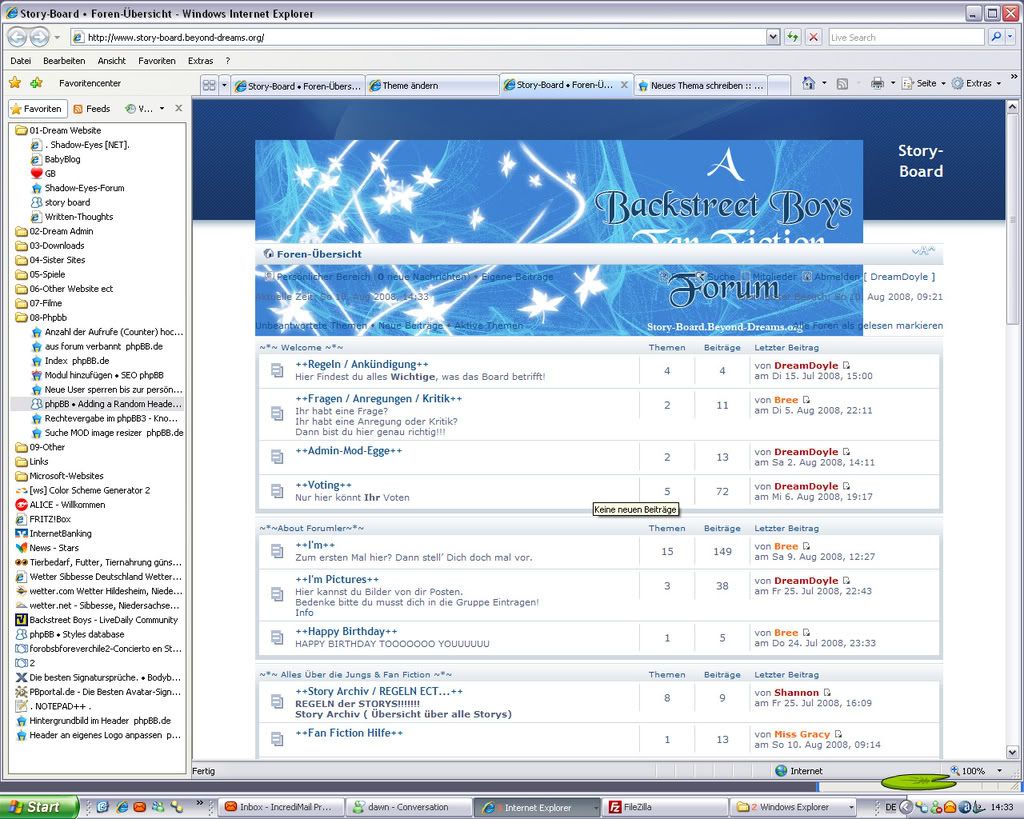Click in the address bar URL field

[418, 37]
